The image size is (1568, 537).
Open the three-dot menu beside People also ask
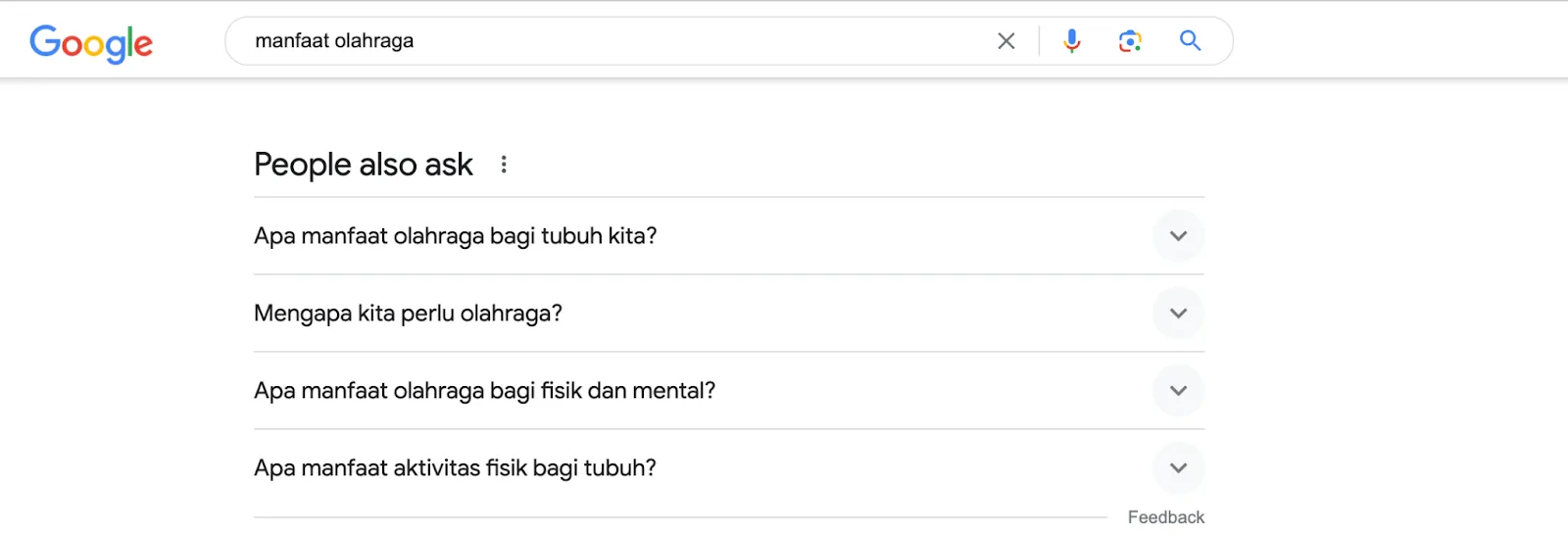click(504, 165)
